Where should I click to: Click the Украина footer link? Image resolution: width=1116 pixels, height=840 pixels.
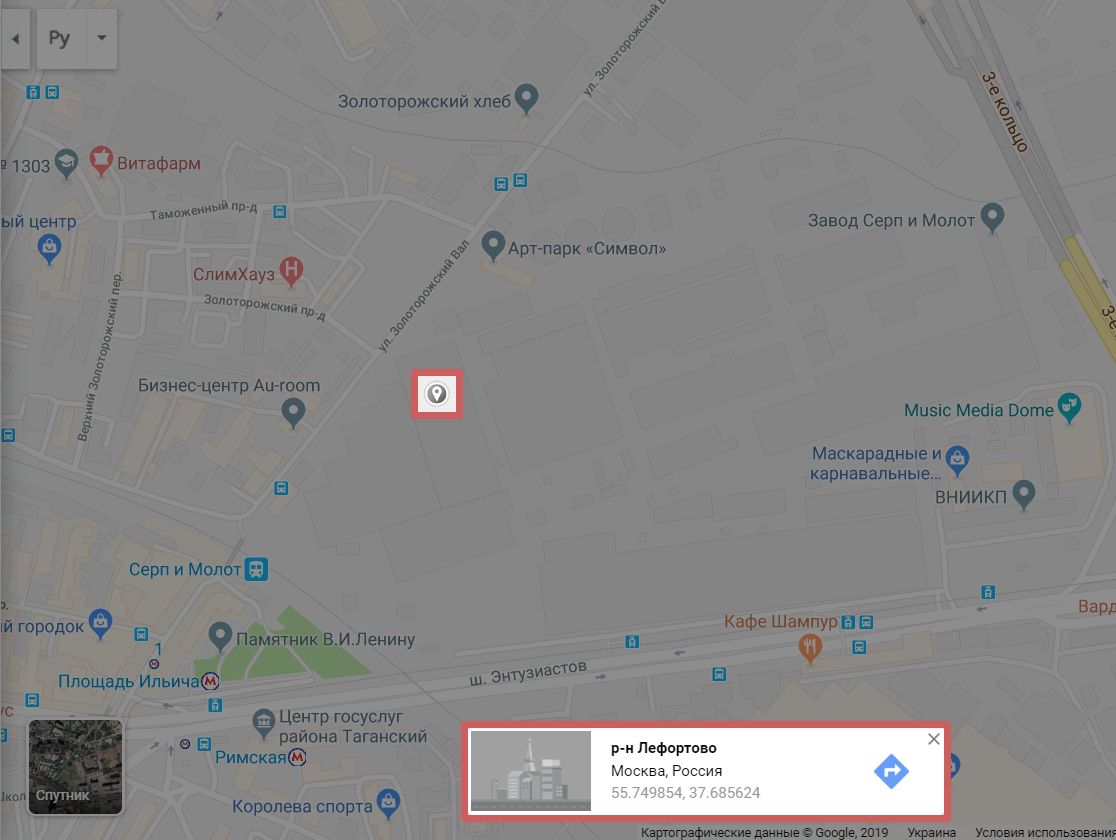(931, 832)
